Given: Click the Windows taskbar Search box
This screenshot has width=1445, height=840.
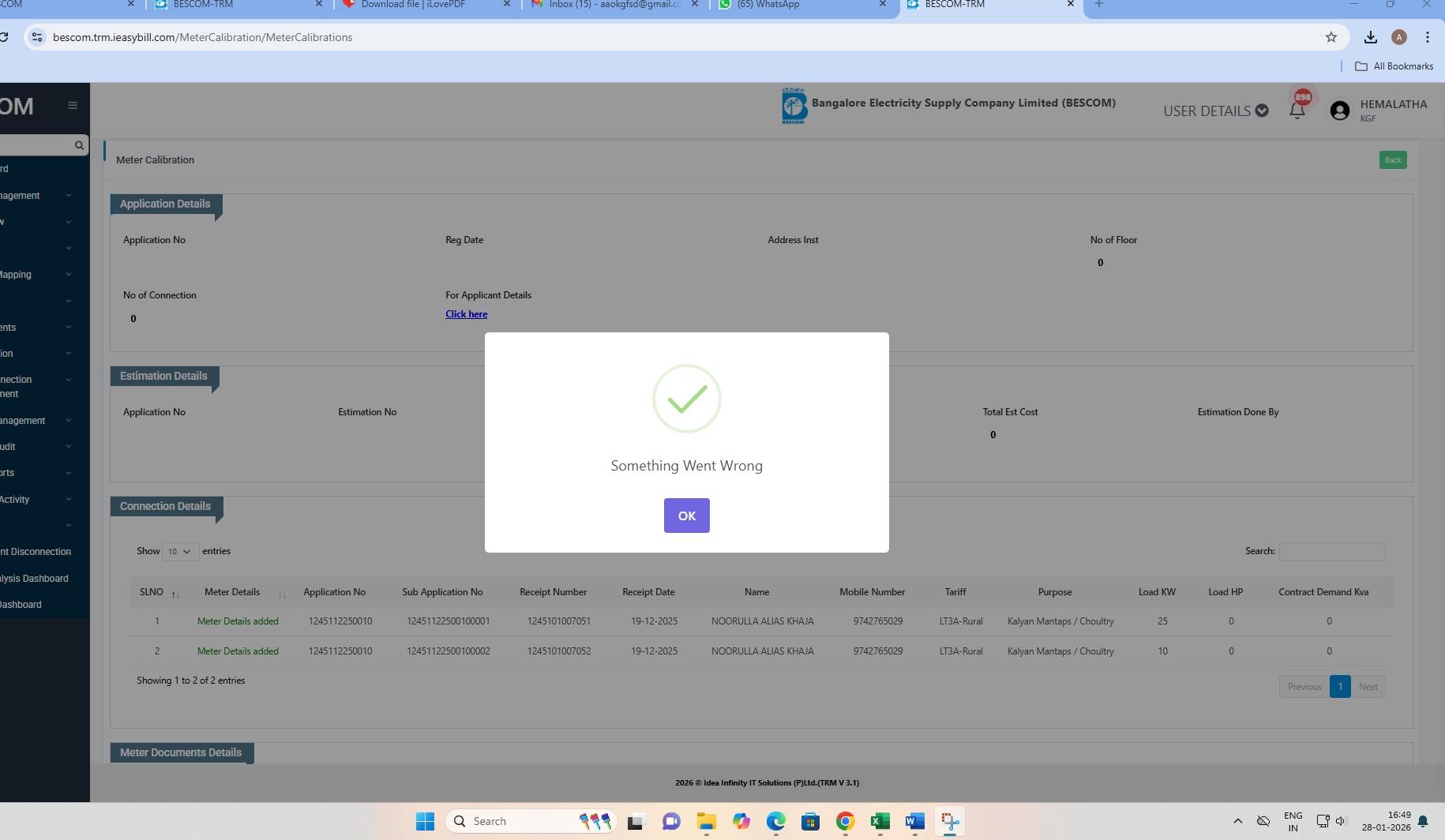Looking at the screenshot, I should pyautogui.click(x=531, y=822).
